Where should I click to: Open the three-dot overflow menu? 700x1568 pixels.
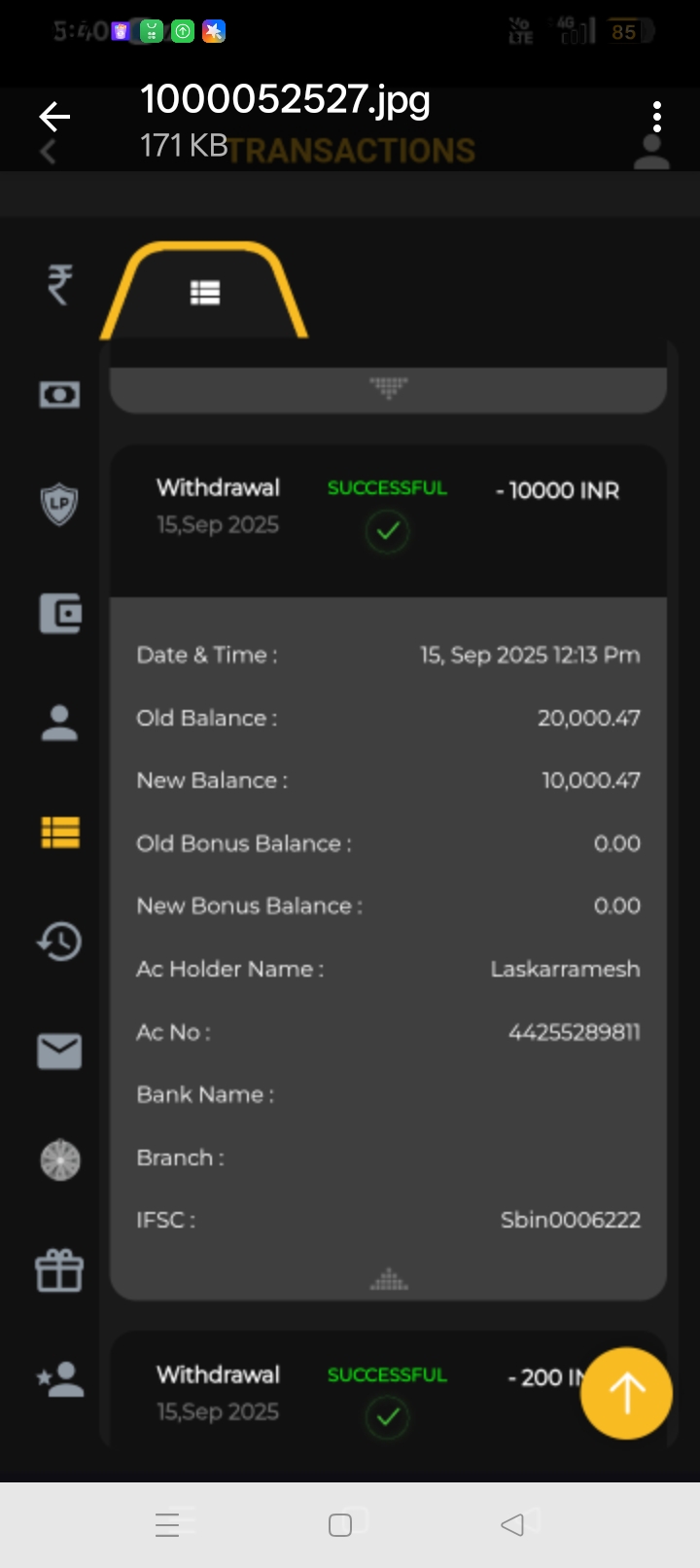coord(657,118)
